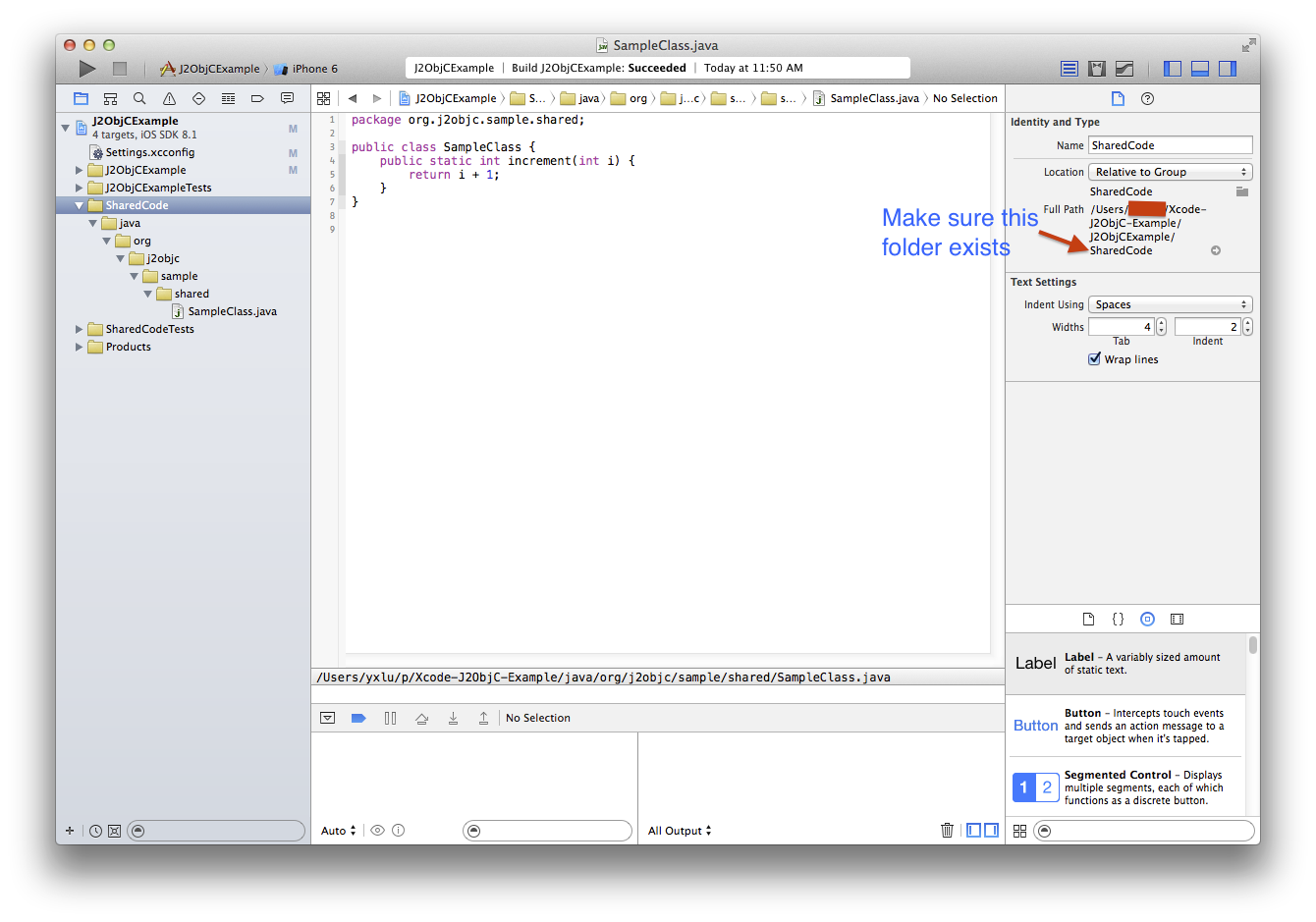Expand the J2ObjCExampleTests group
Viewport: 1316px width, 922px height.
pos(80,188)
